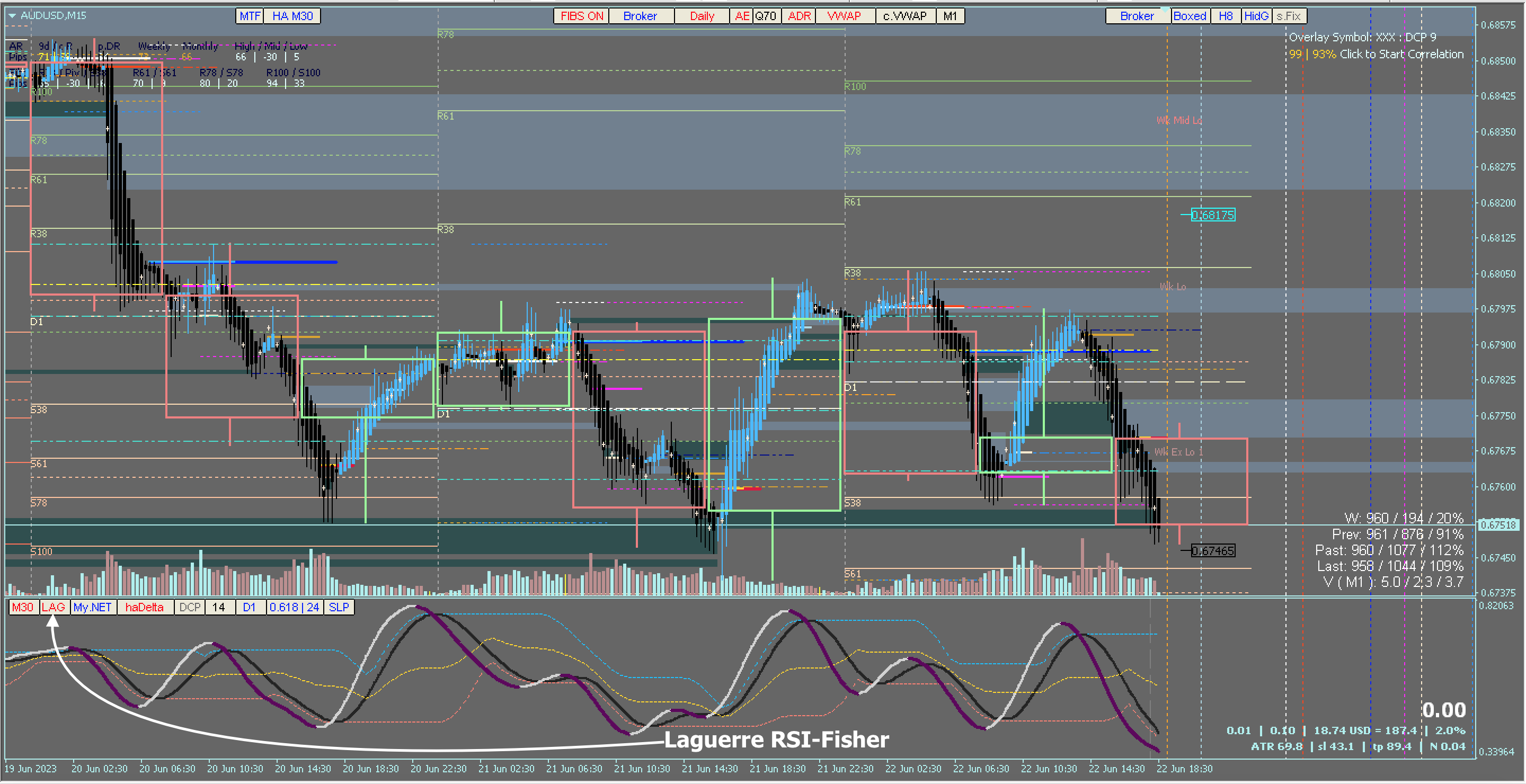This screenshot has height=784, width=1526.
Task: Expand the AUDUSD,M15 chart triangle menu
Action: [12, 15]
